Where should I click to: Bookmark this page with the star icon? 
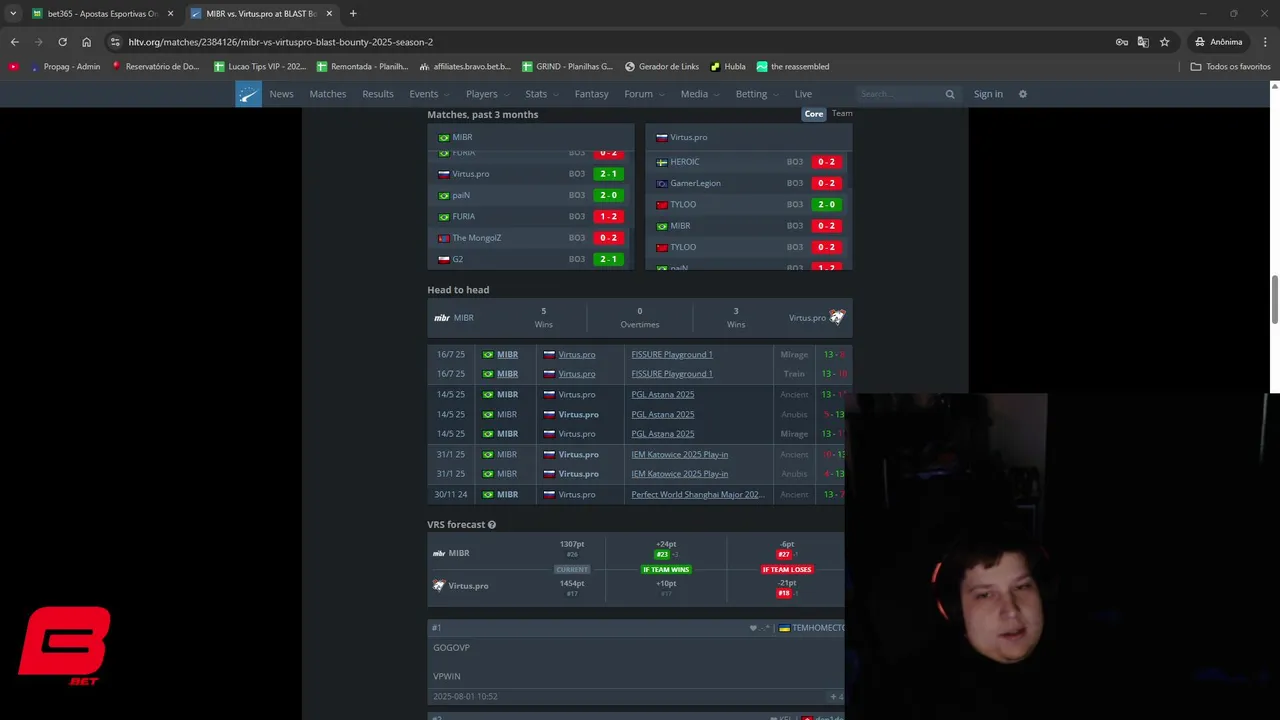1164,42
